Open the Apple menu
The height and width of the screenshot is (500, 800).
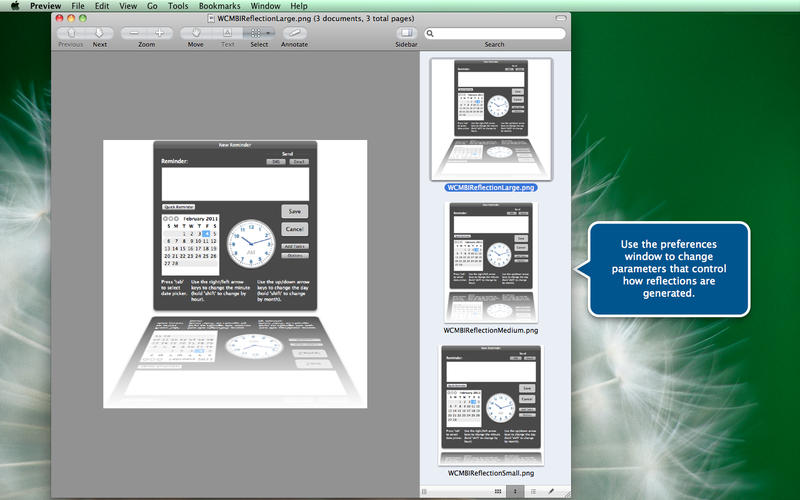click(15, 6)
